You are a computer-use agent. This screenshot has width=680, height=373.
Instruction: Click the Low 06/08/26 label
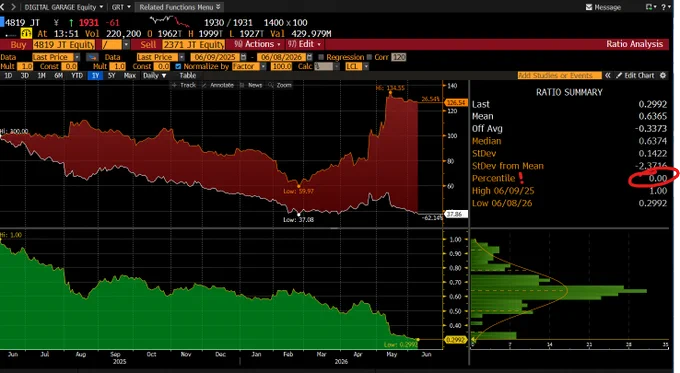[x=502, y=203]
